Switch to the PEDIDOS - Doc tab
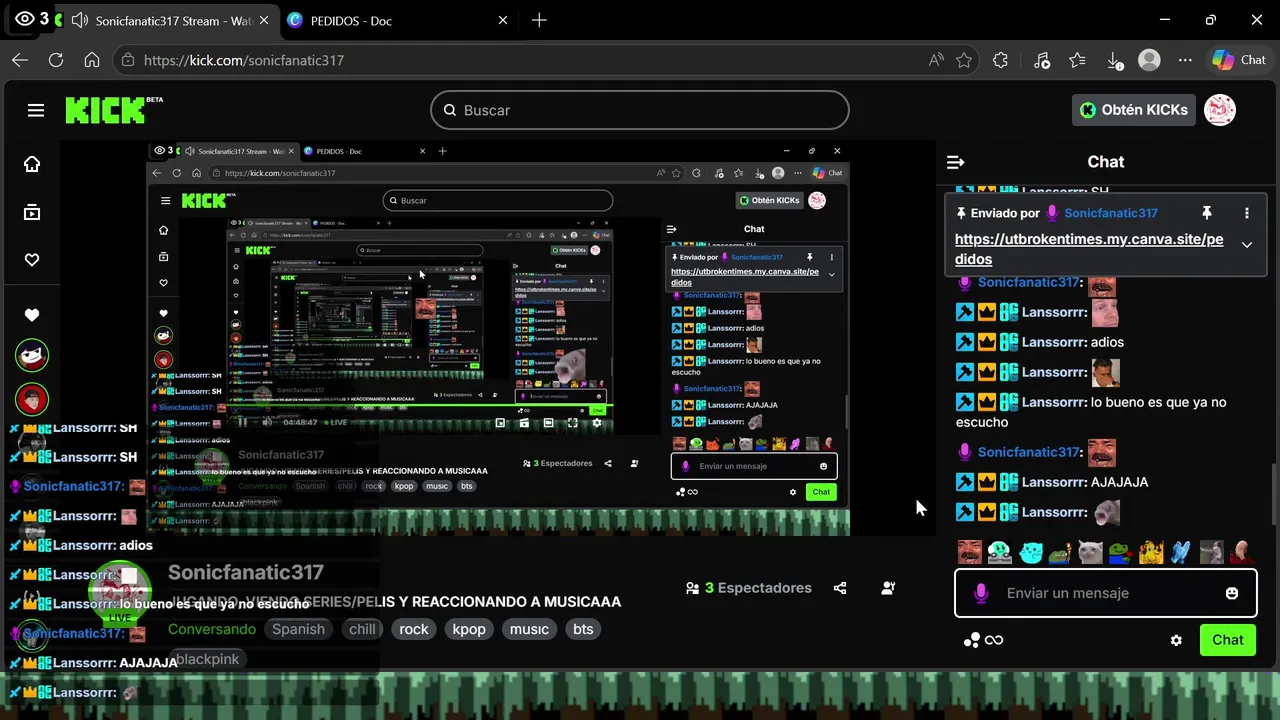 pos(351,20)
